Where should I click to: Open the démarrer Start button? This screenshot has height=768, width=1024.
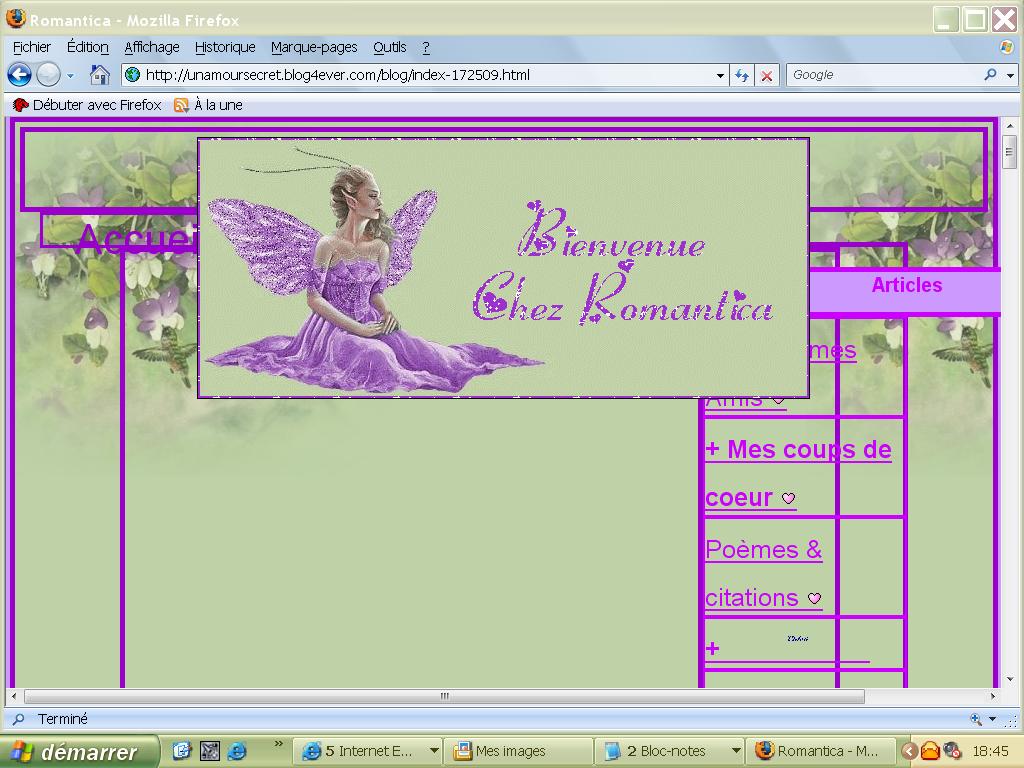pyautogui.click(x=78, y=752)
